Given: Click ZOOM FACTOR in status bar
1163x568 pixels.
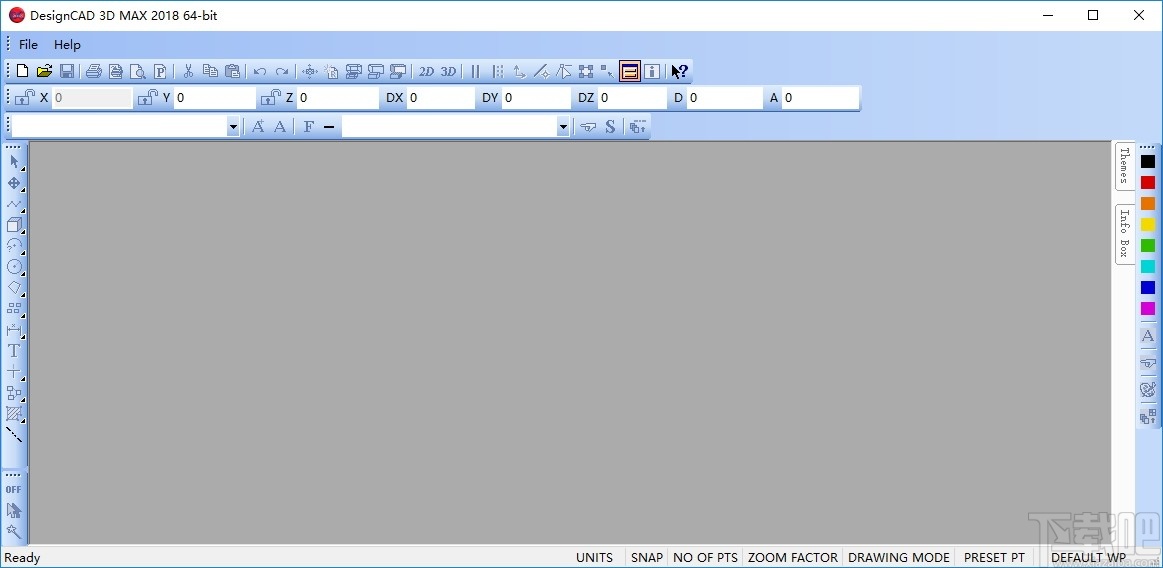Looking at the screenshot, I should click(793, 558).
